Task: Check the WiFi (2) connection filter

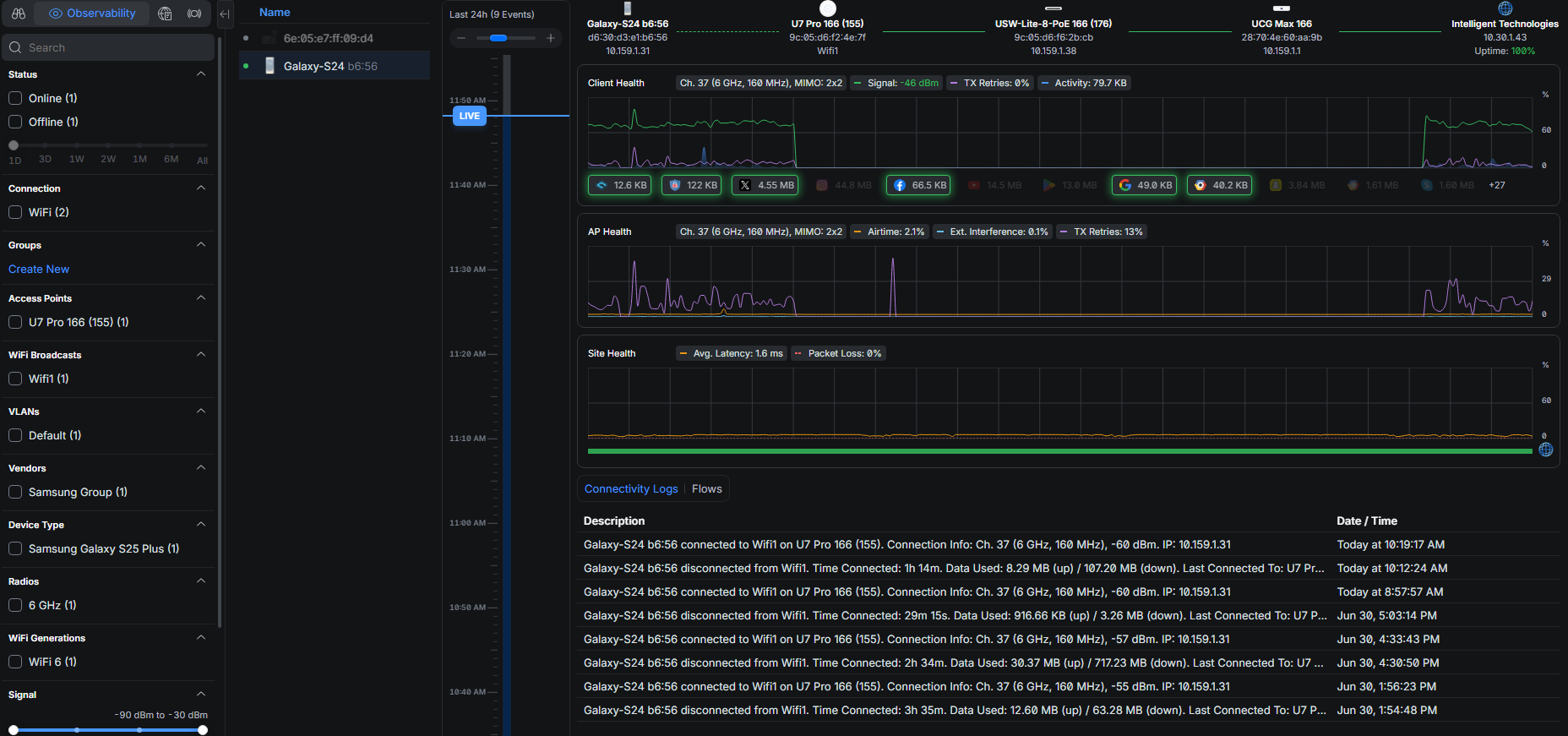Action: tap(15, 212)
